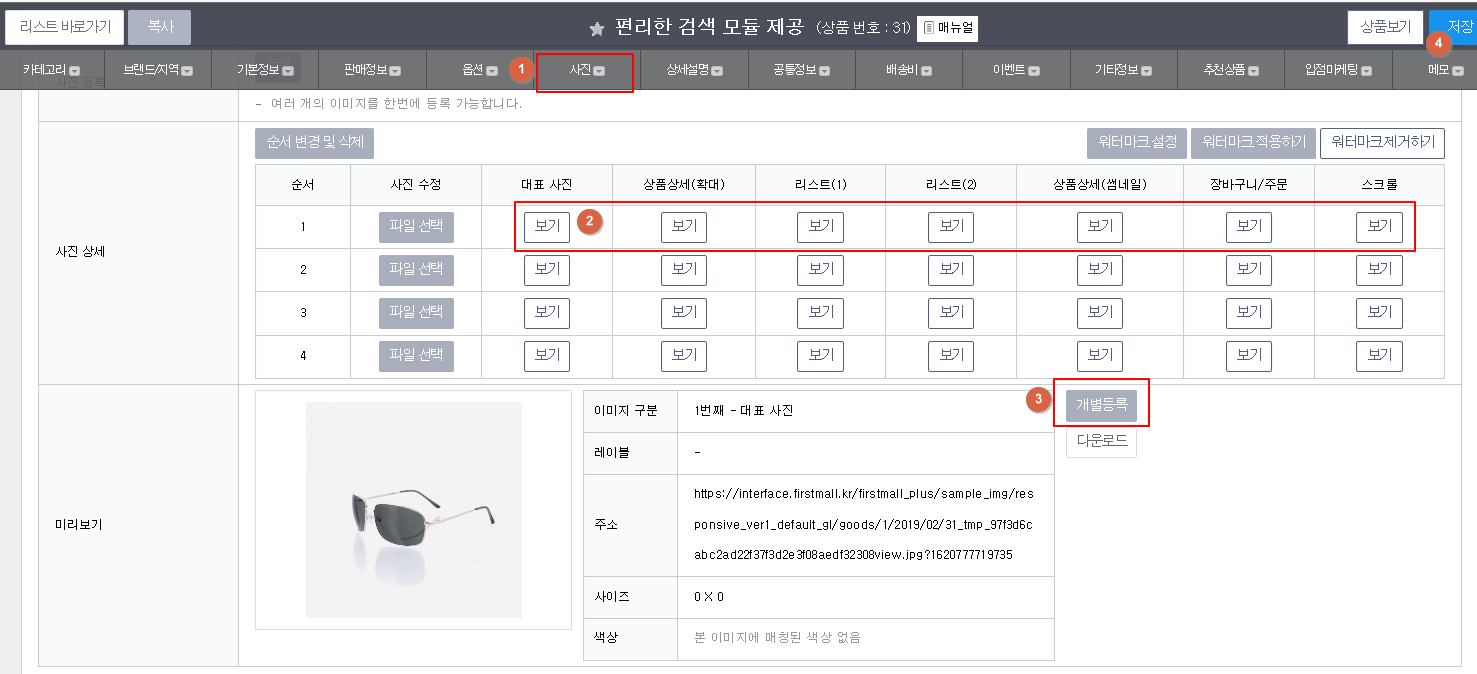
Task: Click 워터마크제거하기 button
Action: 1383,143
